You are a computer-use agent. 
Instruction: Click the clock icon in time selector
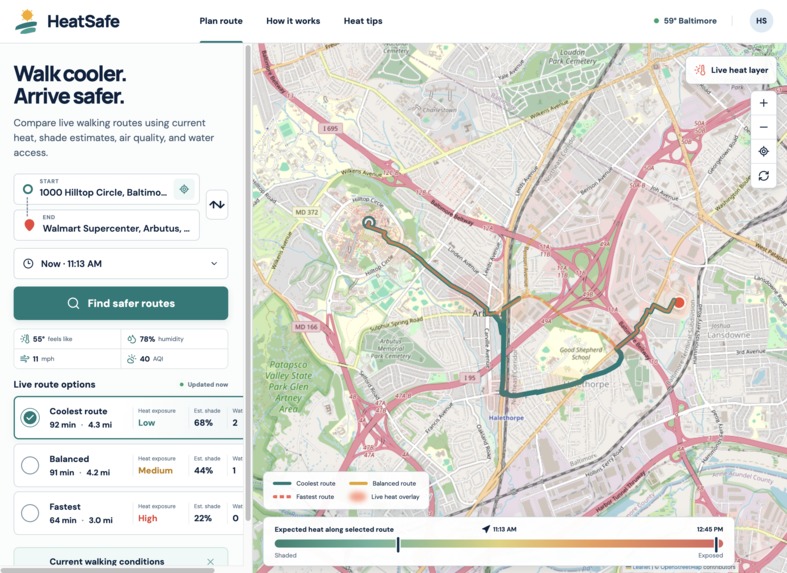pyautogui.click(x=29, y=263)
